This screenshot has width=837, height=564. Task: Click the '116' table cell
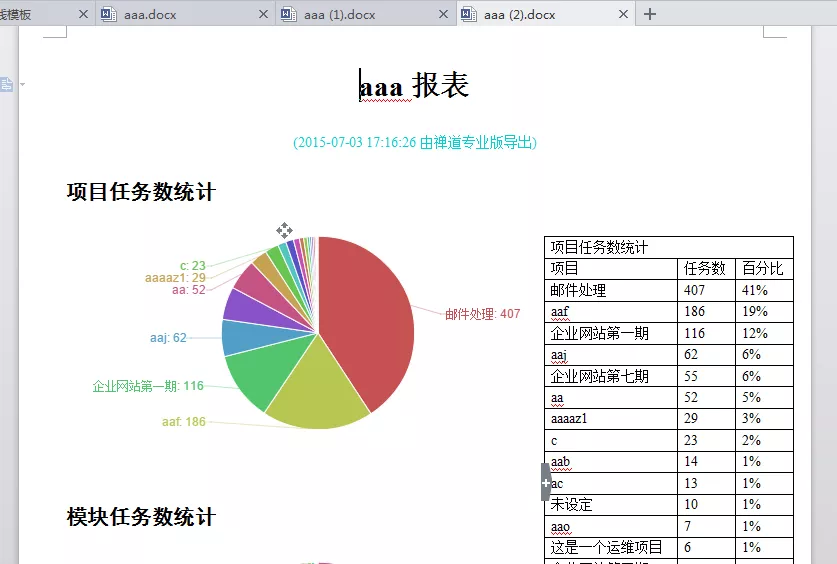coord(707,333)
